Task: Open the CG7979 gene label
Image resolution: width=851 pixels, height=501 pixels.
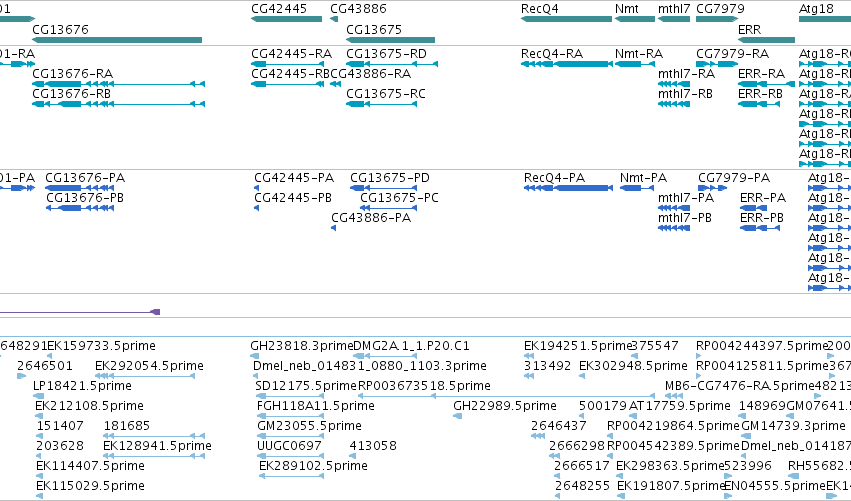Action: 720,9
